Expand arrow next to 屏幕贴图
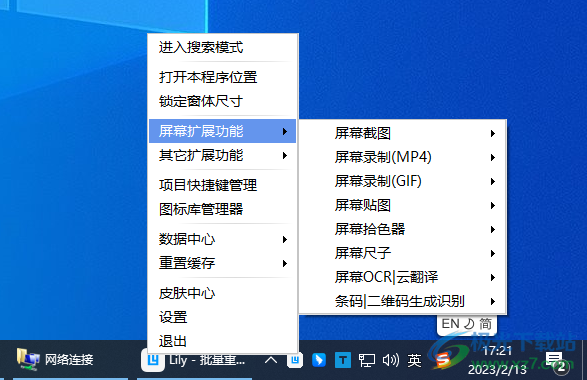This screenshot has height=380, width=587. coord(493,205)
